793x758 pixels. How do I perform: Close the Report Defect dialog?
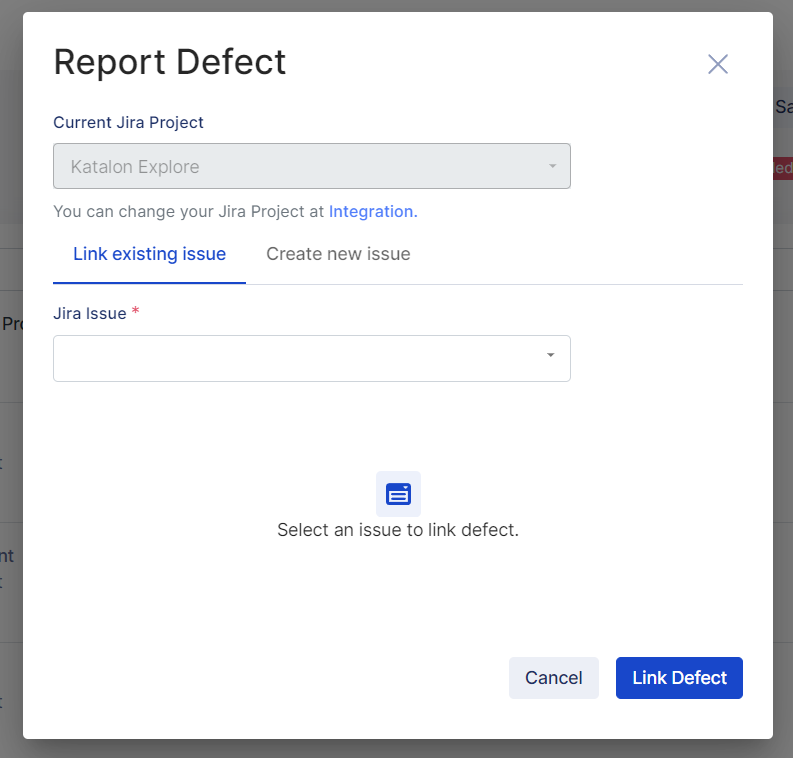pos(717,64)
